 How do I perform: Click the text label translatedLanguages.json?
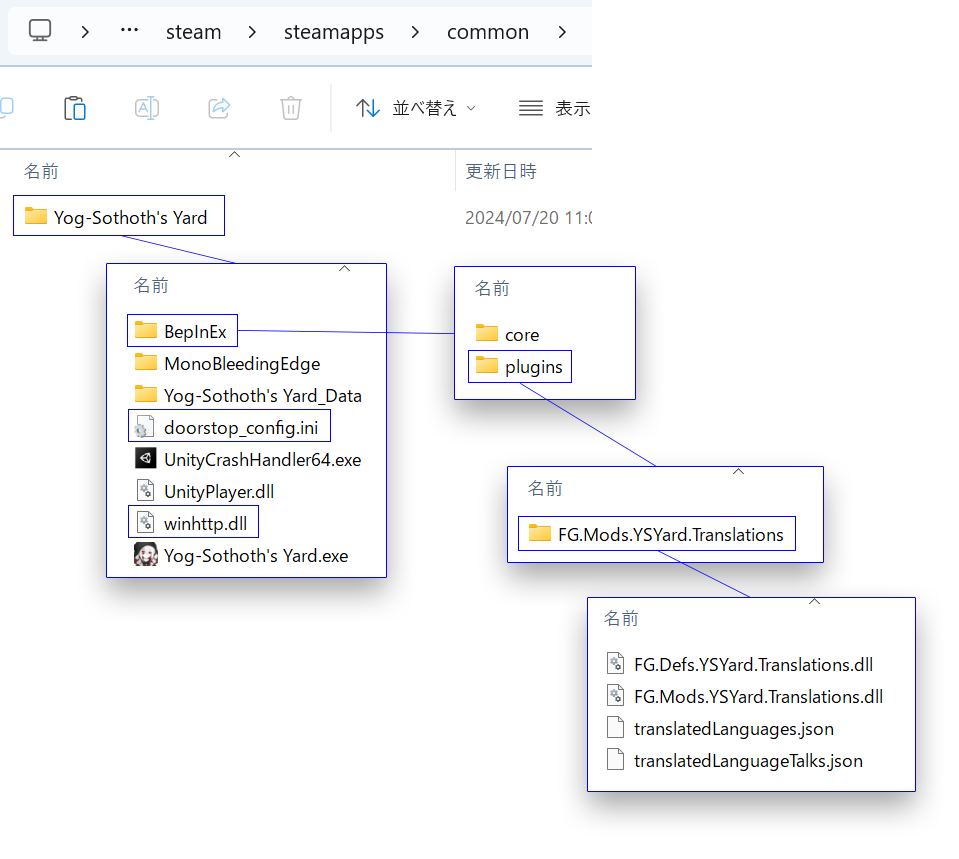pyautogui.click(x=734, y=729)
